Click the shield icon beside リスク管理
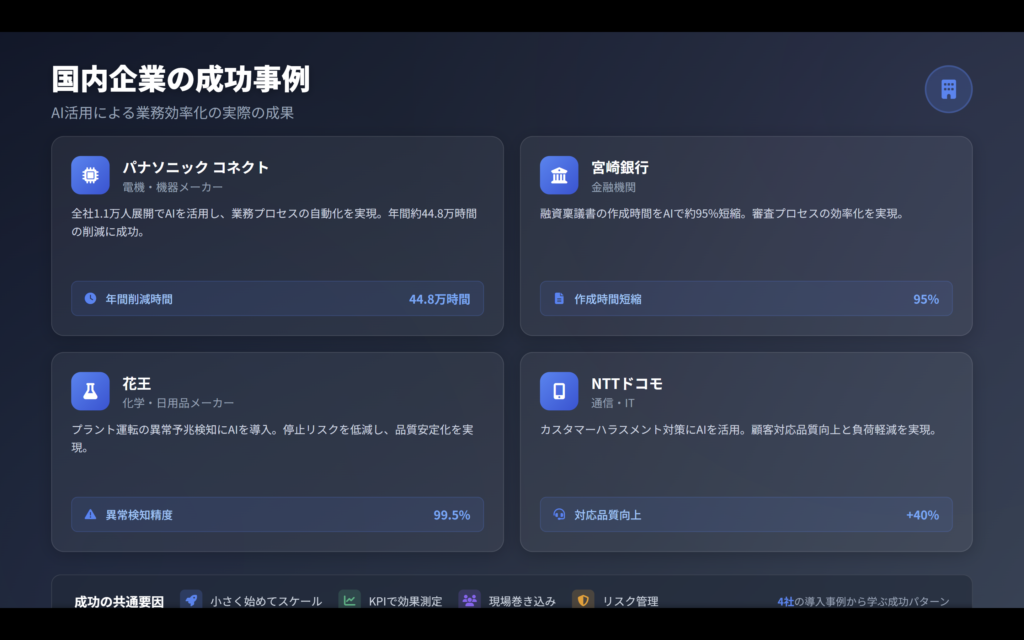 point(583,600)
